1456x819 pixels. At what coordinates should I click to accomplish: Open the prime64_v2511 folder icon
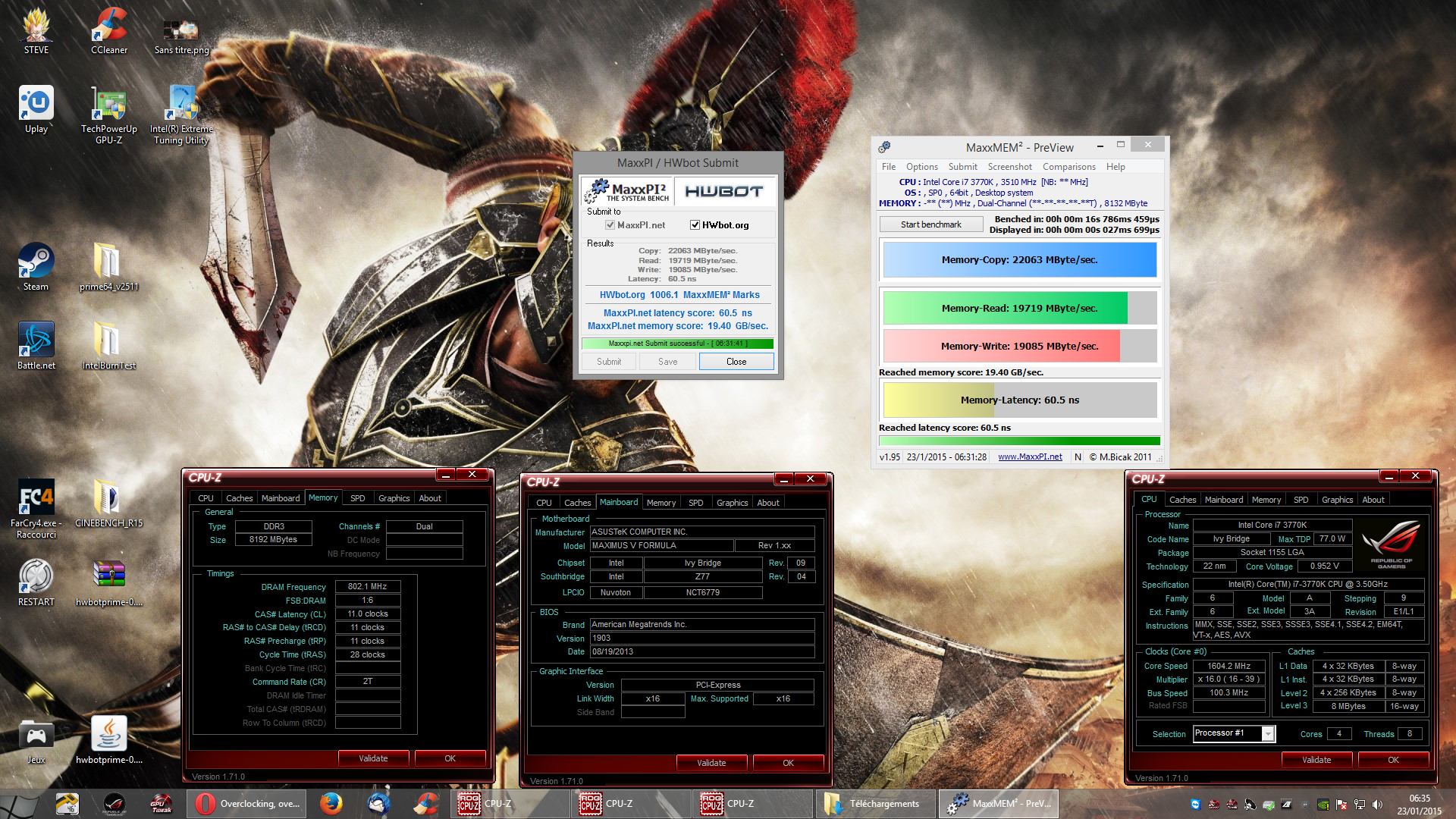(x=109, y=267)
